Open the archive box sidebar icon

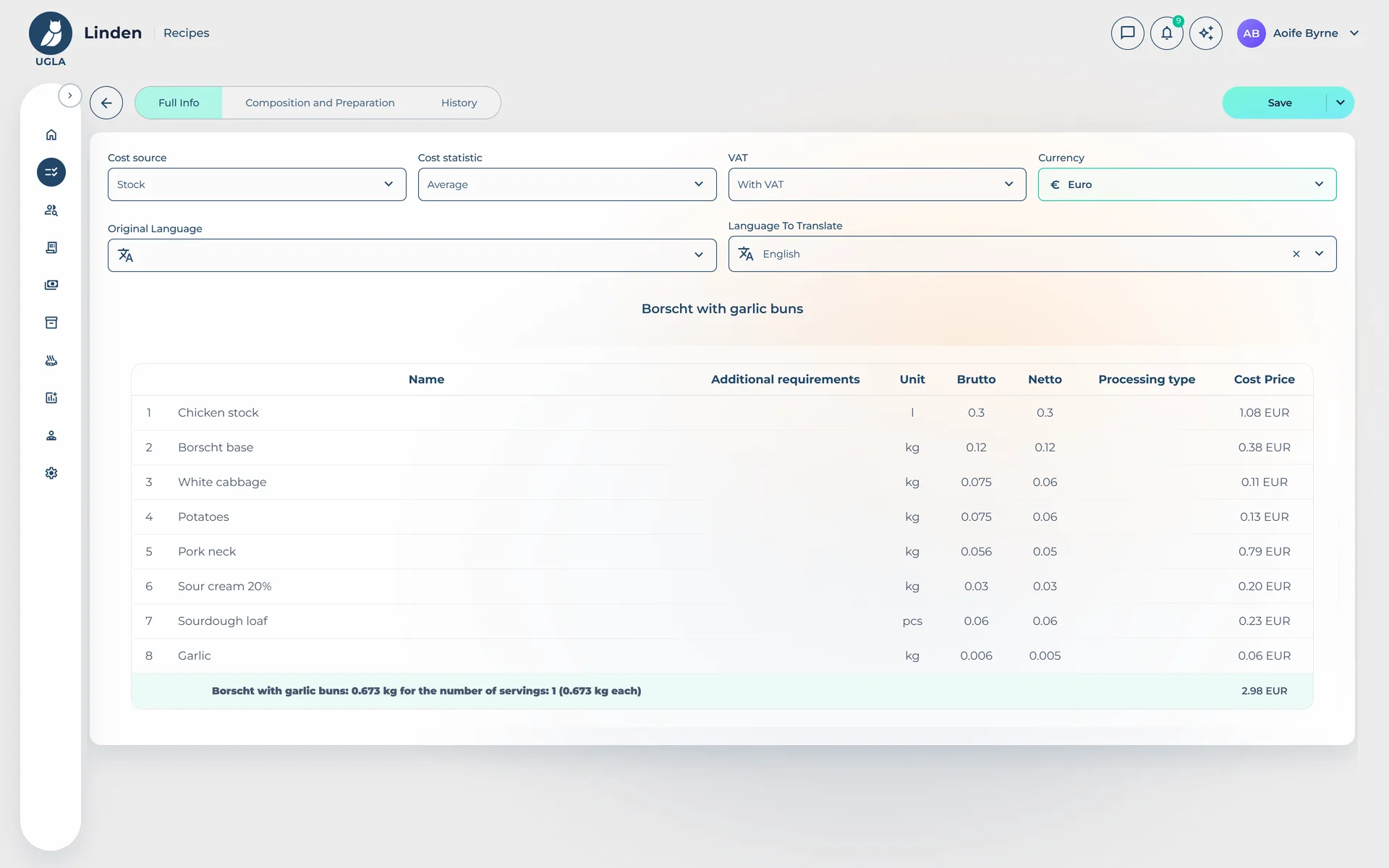[x=51, y=323]
